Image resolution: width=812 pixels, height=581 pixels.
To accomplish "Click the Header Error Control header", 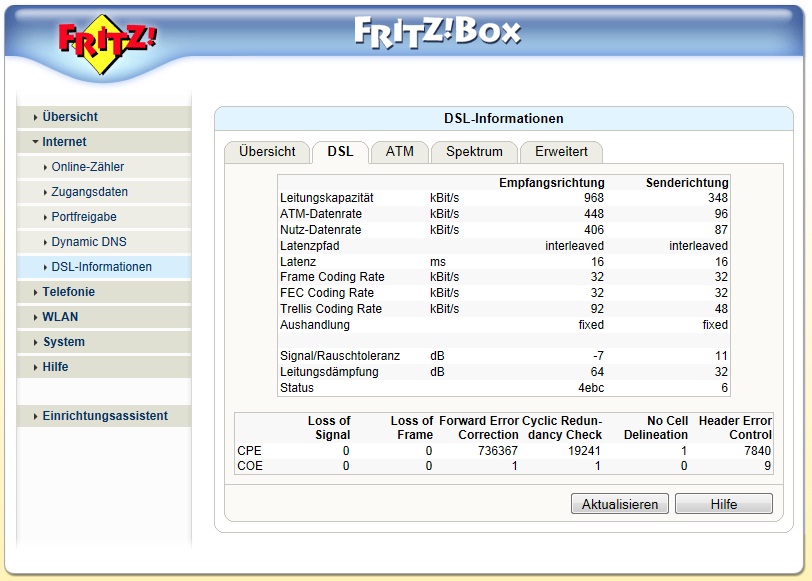I will [x=735, y=428].
